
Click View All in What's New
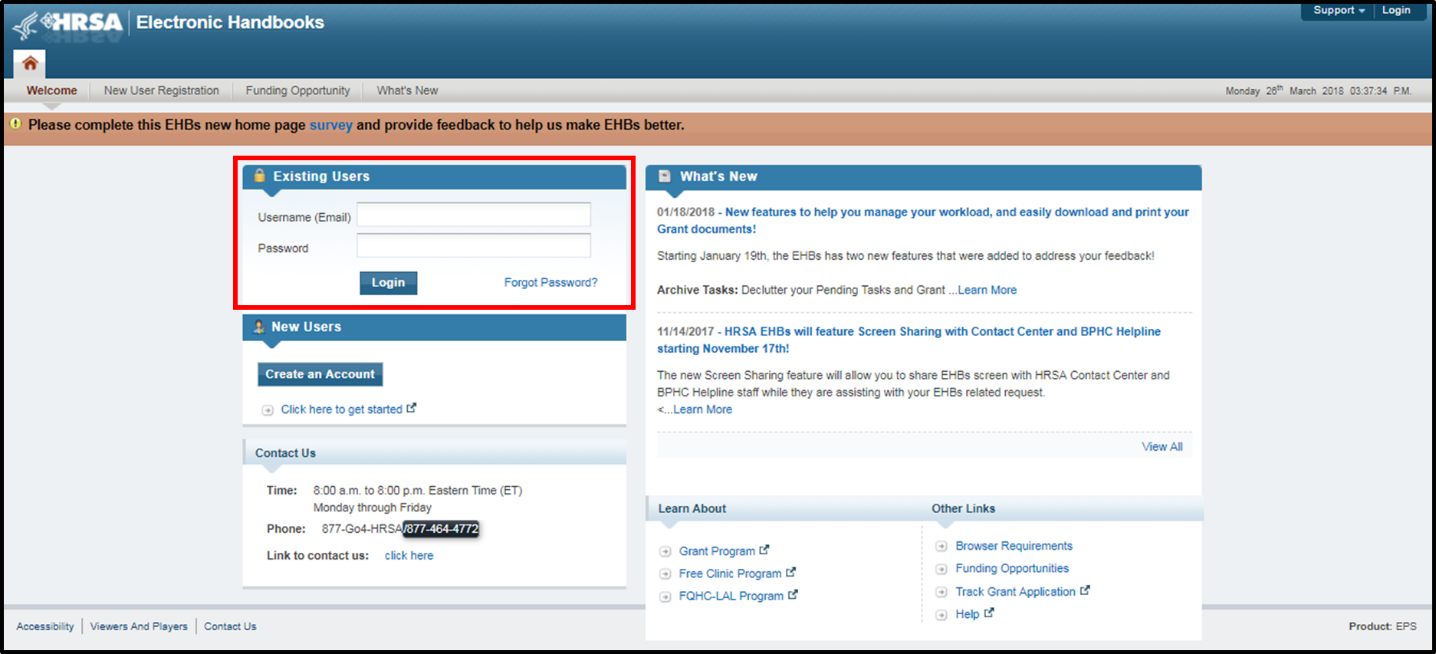coord(1162,447)
